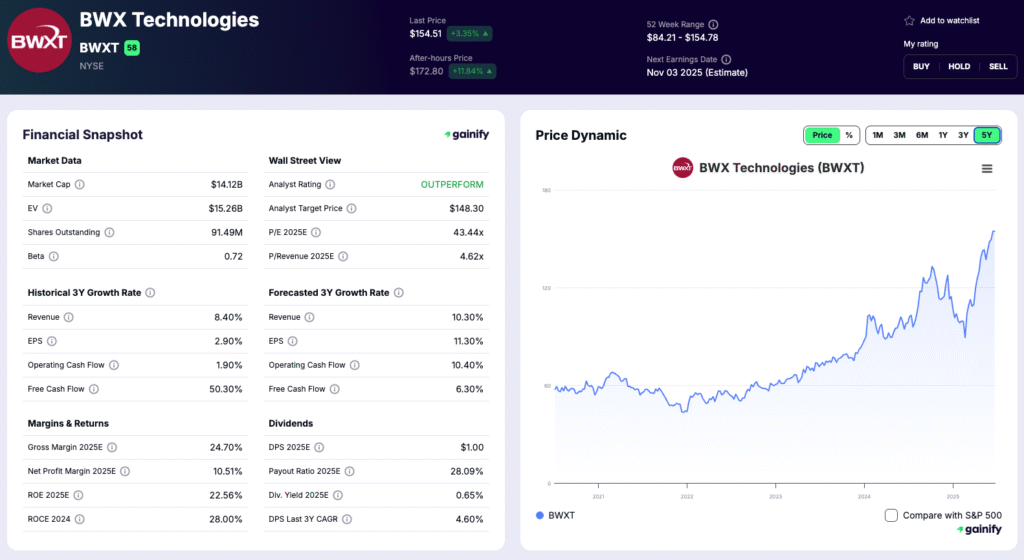Click info icon beside forecasted Revenue

(310, 317)
